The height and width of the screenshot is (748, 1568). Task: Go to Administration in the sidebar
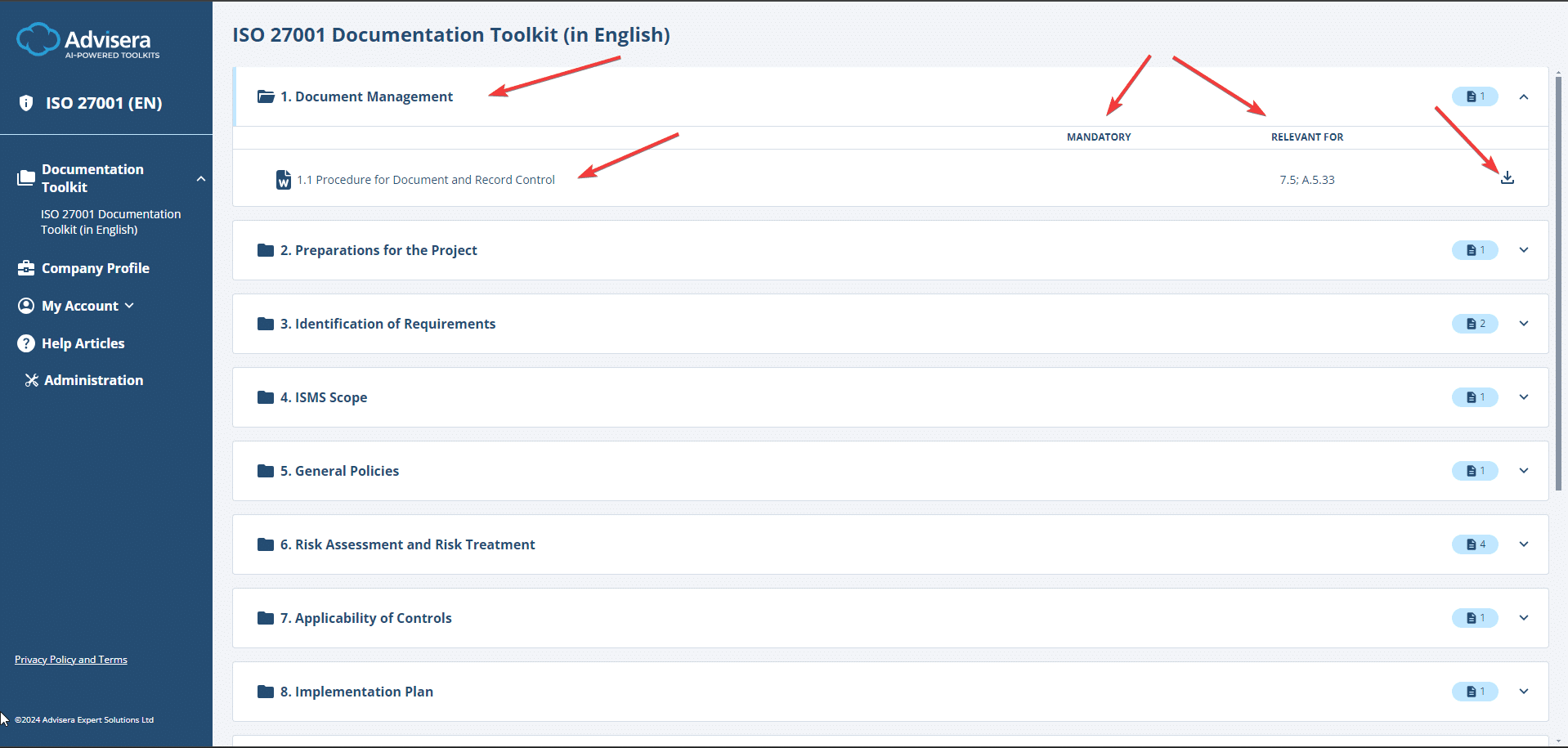click(x=93, y=380)
